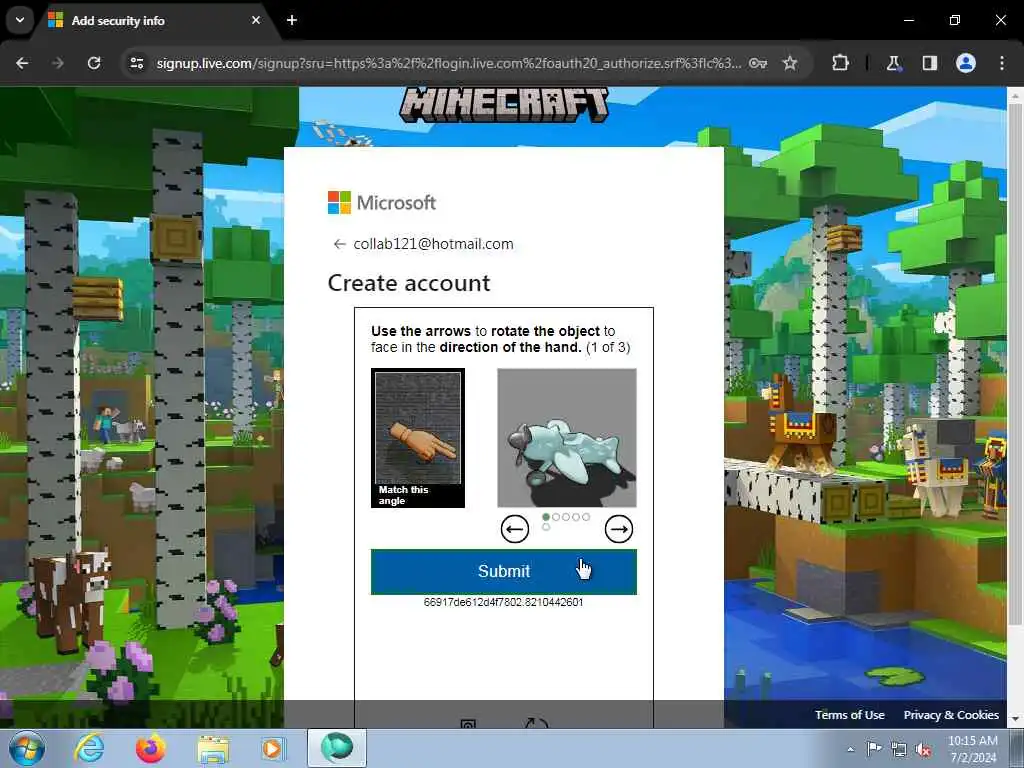
Task: Click the browser Back button
Action: pyautogui.click(x=22, y=63)
